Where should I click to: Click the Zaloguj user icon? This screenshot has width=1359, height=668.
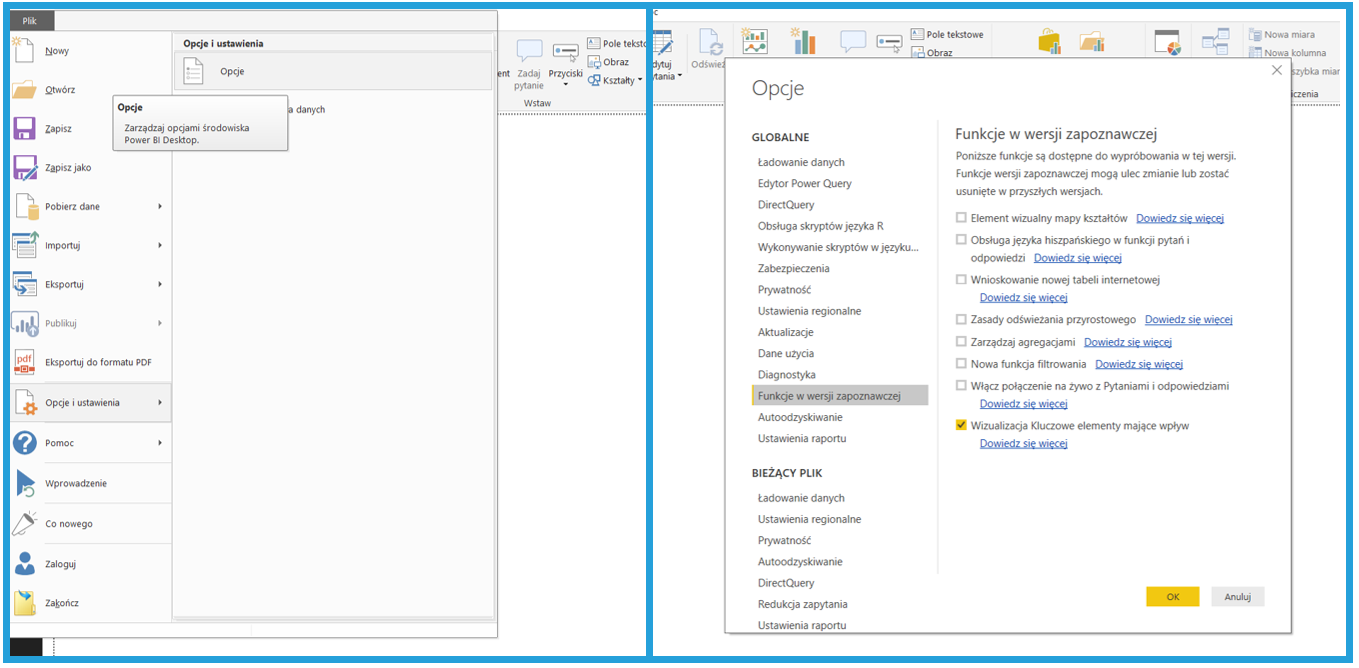[26, 564]
